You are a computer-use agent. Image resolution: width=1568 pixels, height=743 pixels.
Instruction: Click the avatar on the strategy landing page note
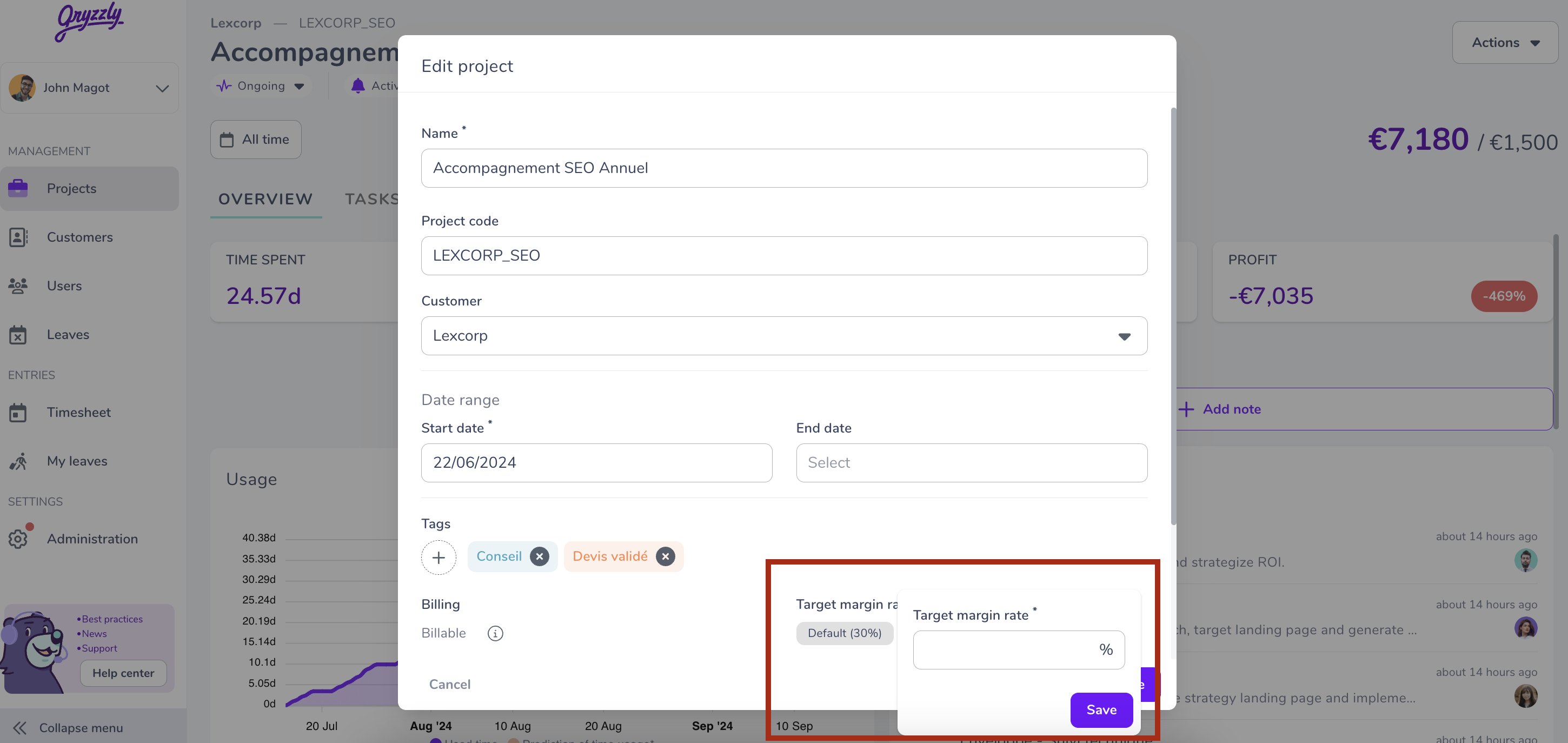point(1525,696)
